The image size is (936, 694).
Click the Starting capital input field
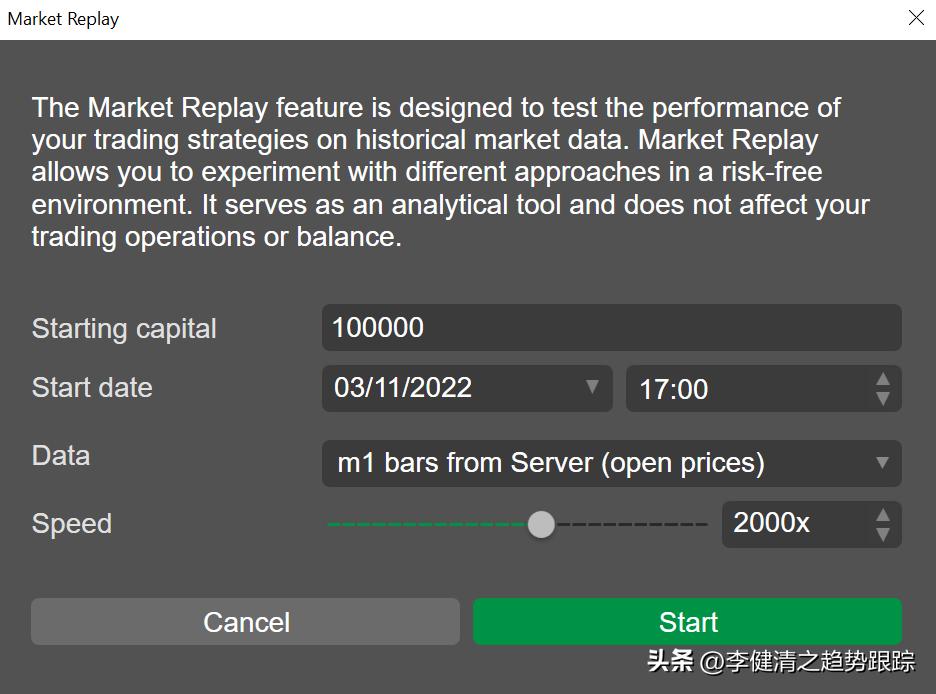tap(611, 328)
